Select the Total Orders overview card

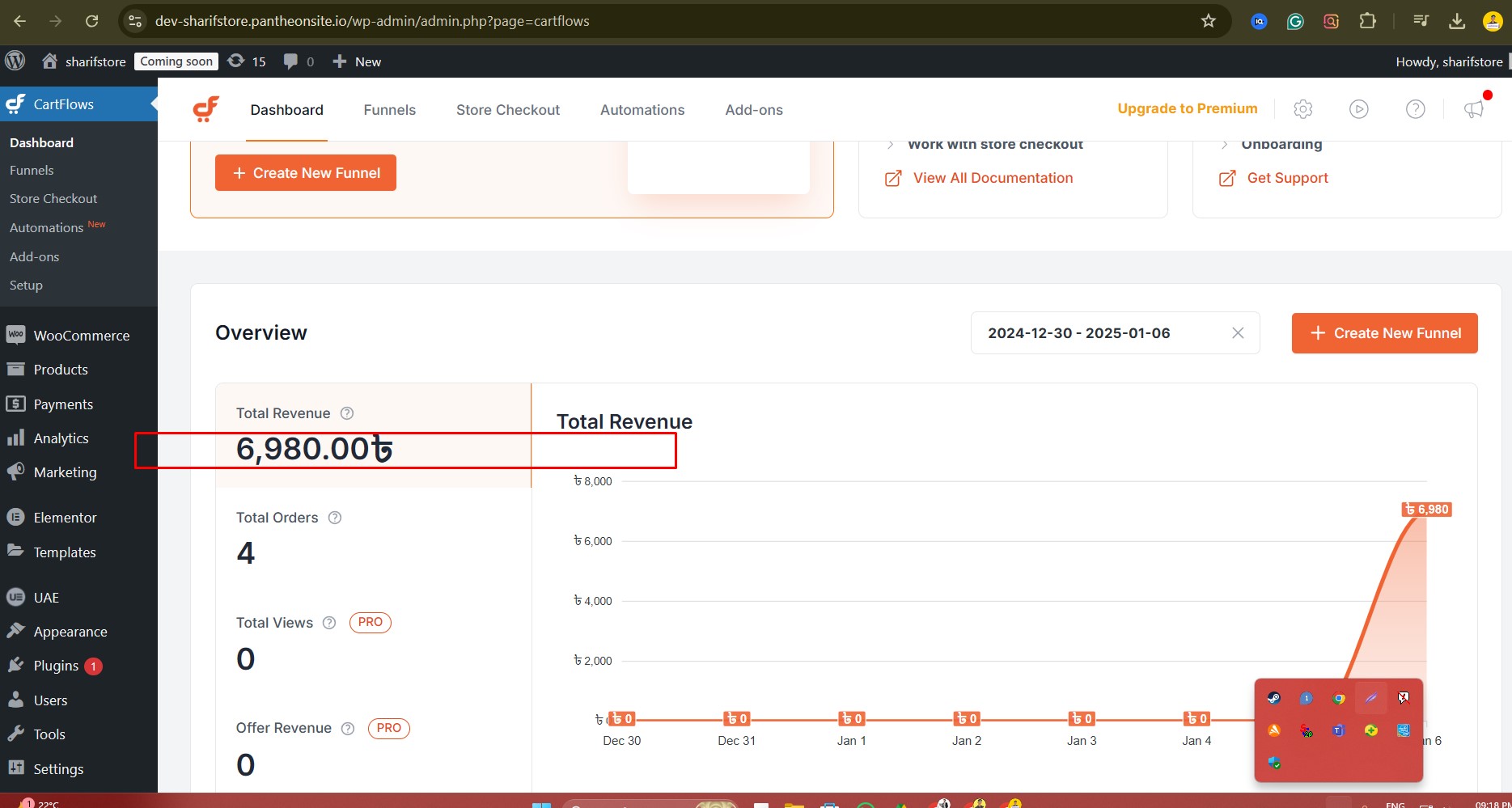point(374,539)
